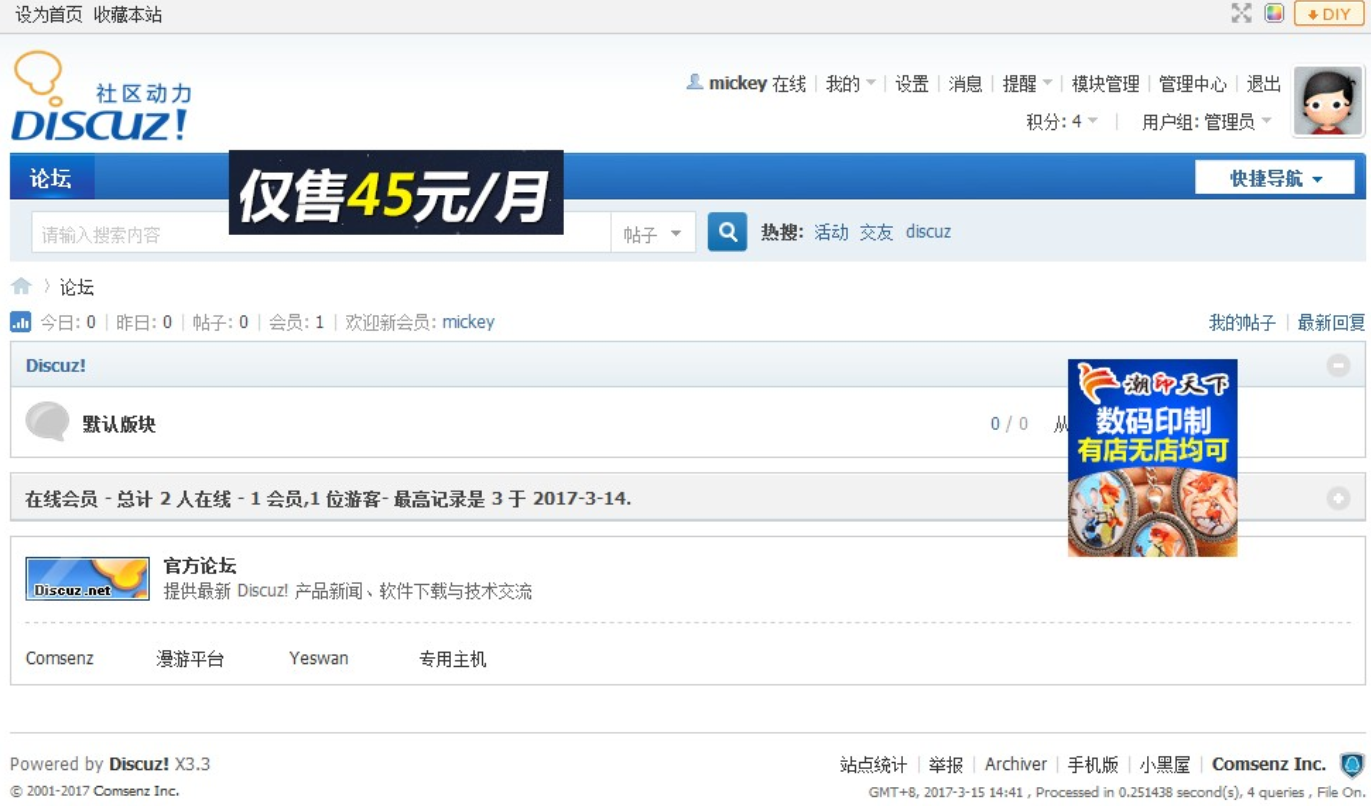Click 设为首页 link
Viewport: 1371px width, 806px height.
pos(48,14)
